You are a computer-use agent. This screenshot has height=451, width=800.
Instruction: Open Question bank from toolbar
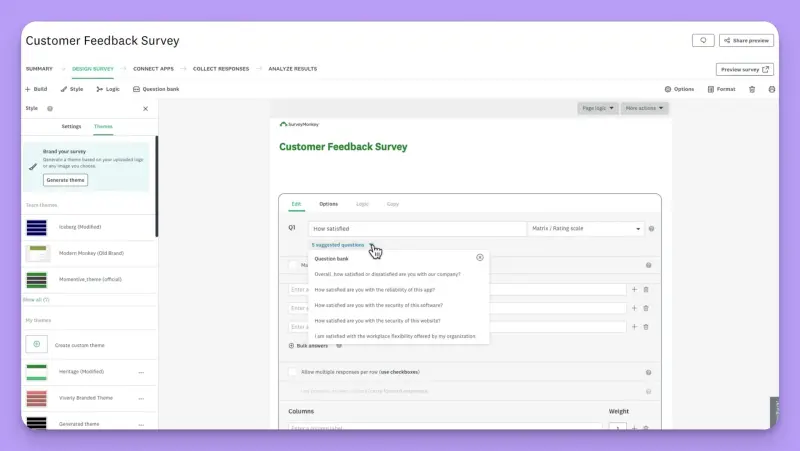pos(156,89)
